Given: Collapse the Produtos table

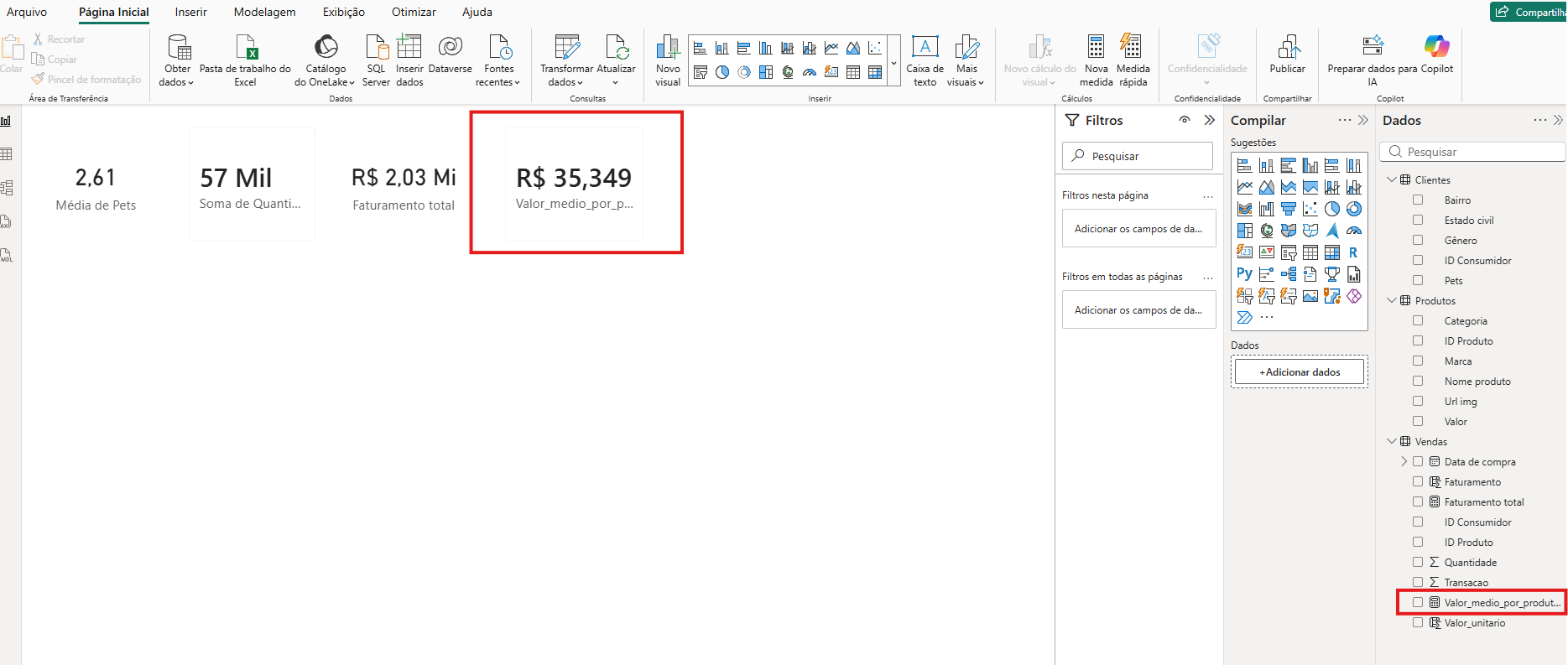Looking at the screenshot, I should [1392, 300].
